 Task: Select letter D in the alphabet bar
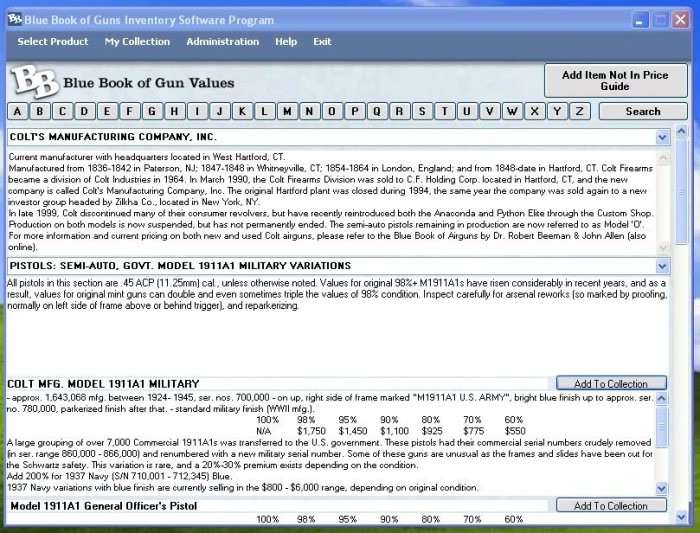point(84,111)
